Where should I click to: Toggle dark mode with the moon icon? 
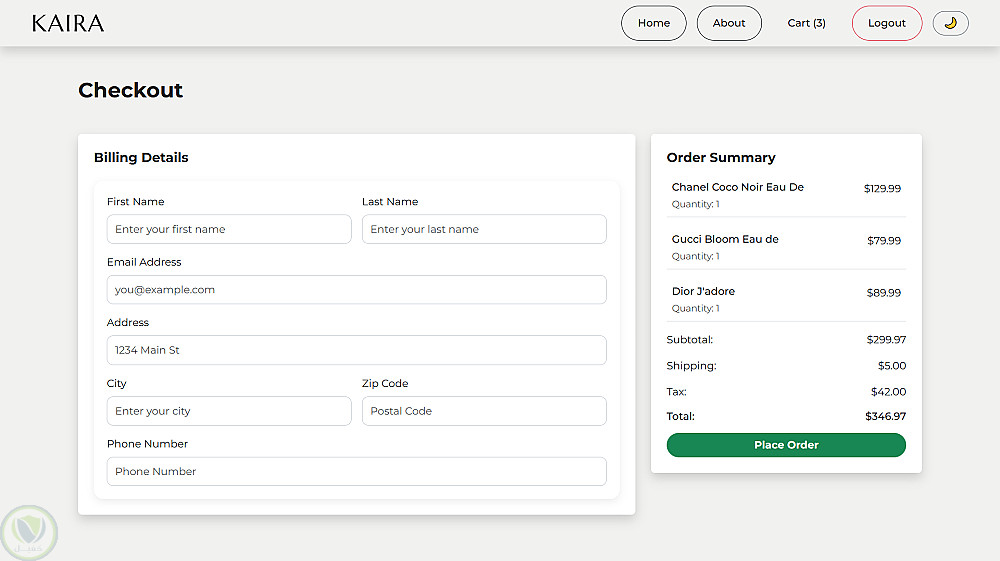(950, 23)
